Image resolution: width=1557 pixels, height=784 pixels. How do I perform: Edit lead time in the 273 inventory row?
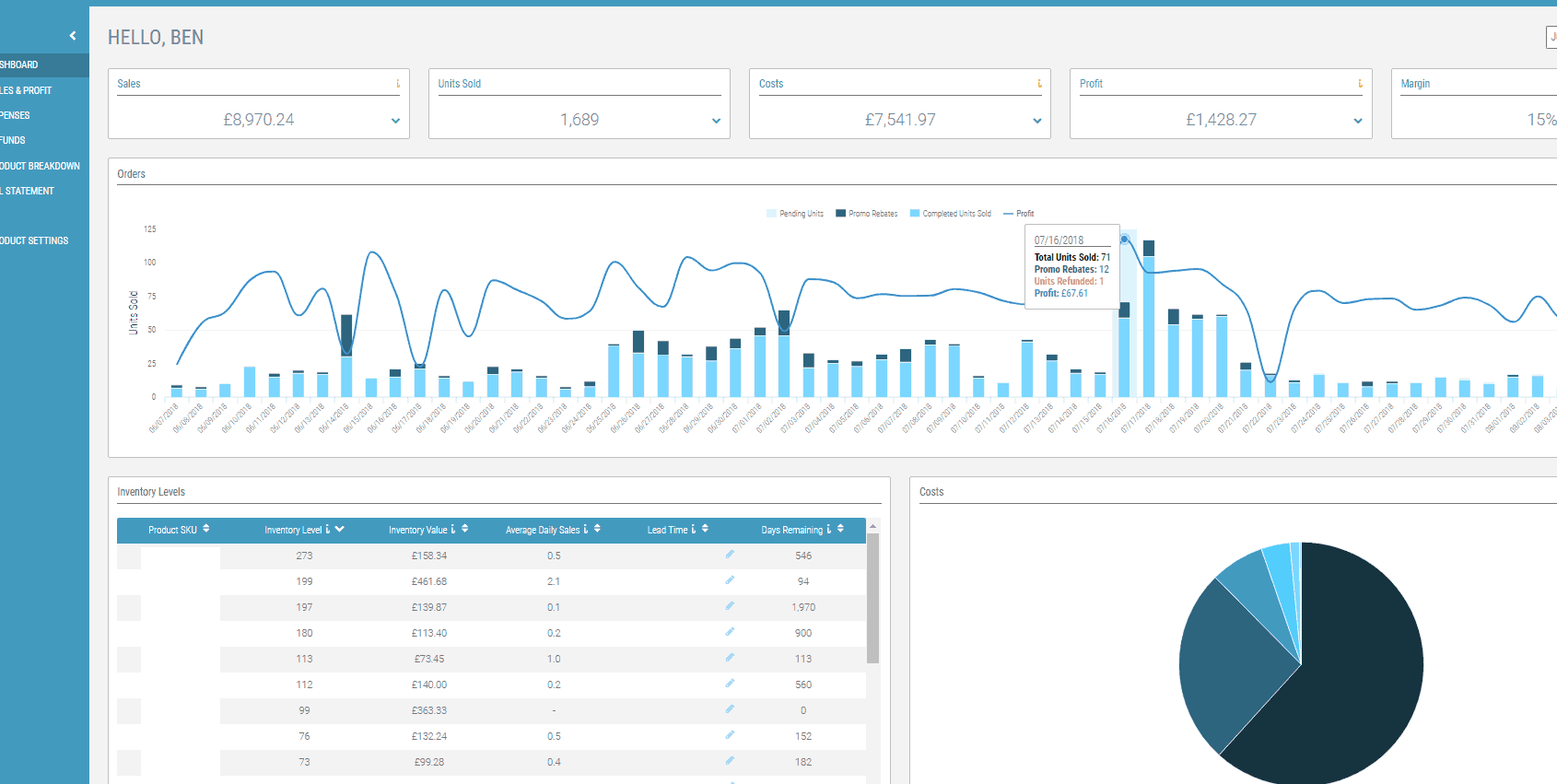coord(730,555)
